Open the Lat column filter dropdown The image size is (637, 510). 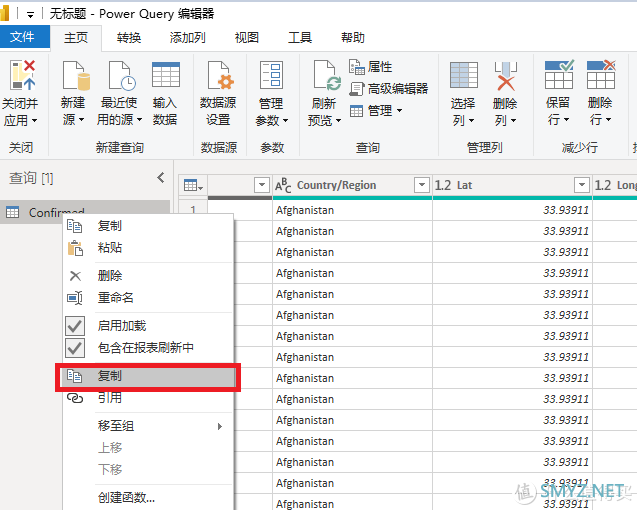(582, 185)
